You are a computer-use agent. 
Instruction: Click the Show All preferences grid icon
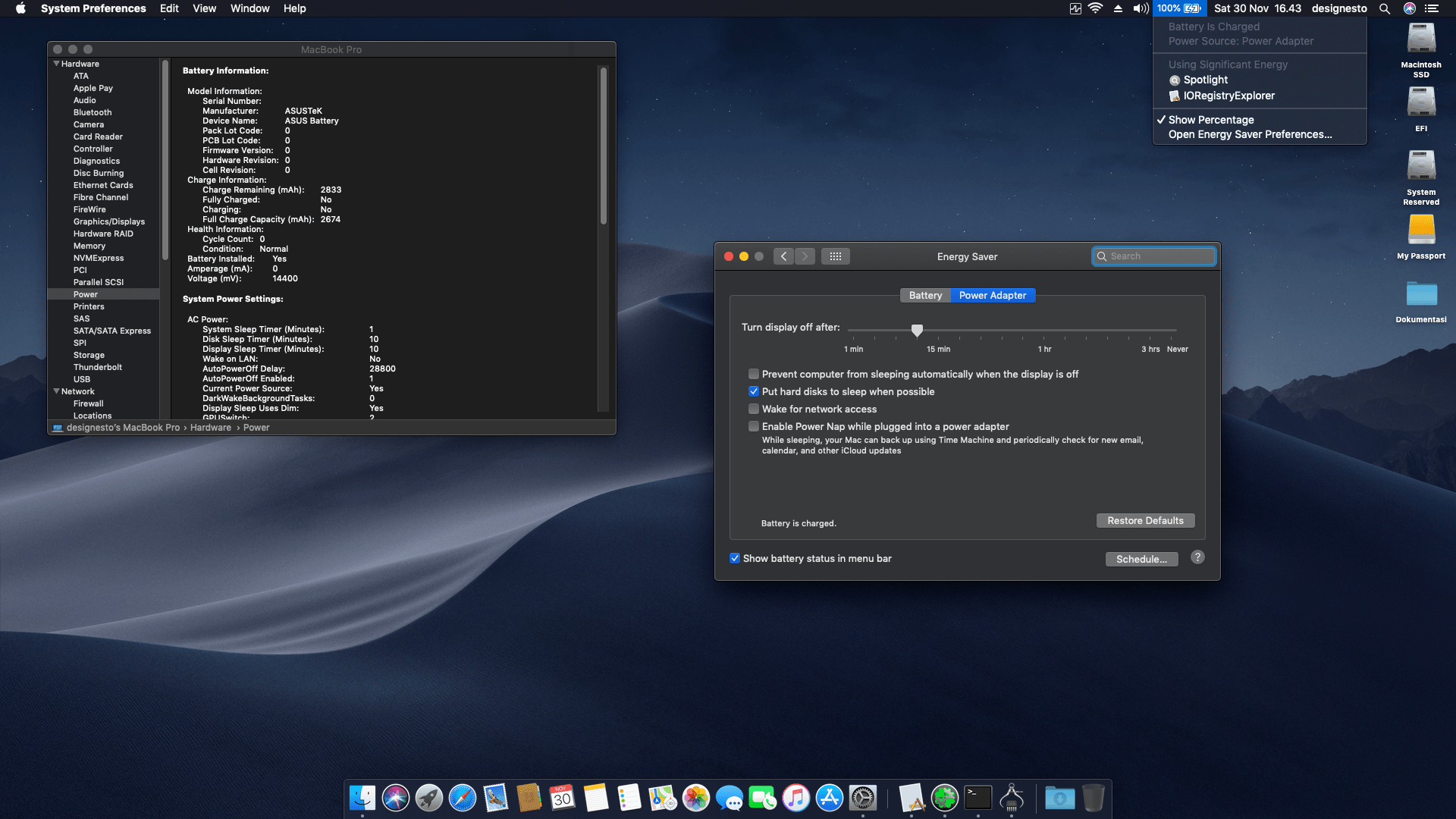pos(836,256)
